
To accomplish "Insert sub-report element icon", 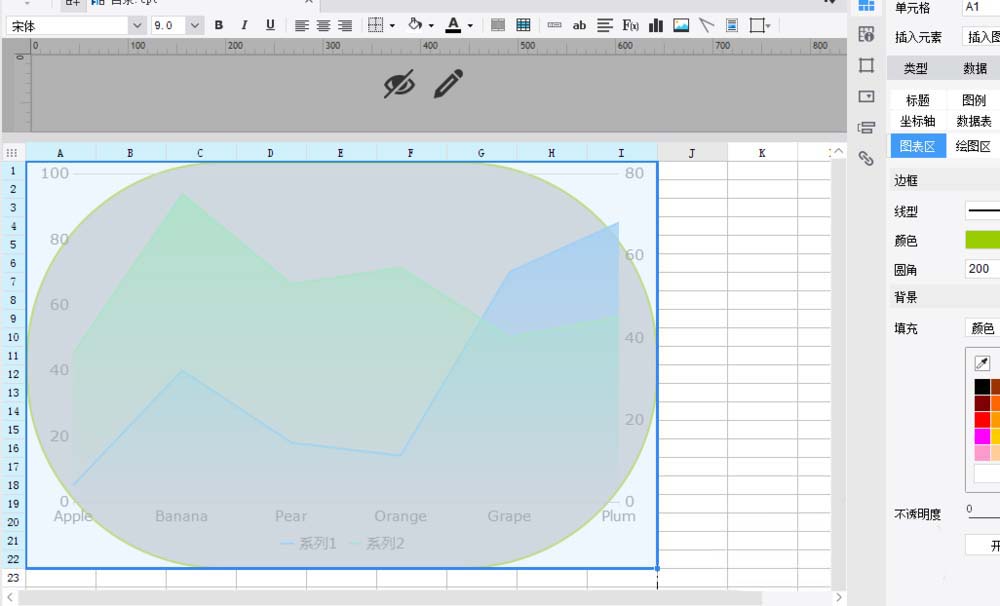I will tap(732, 25).
